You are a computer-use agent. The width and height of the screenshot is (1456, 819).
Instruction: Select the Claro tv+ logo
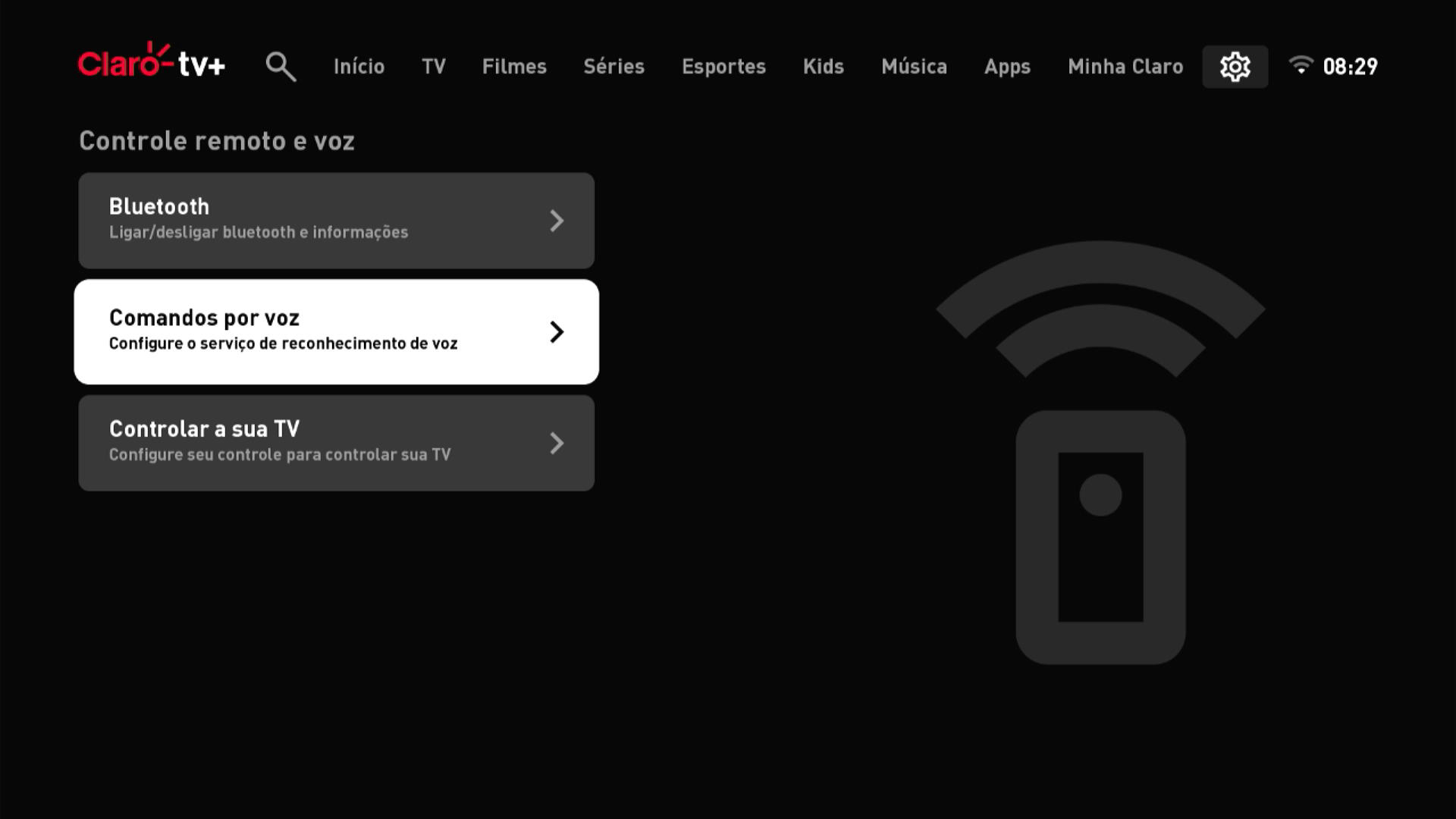[x=152, y=64]
